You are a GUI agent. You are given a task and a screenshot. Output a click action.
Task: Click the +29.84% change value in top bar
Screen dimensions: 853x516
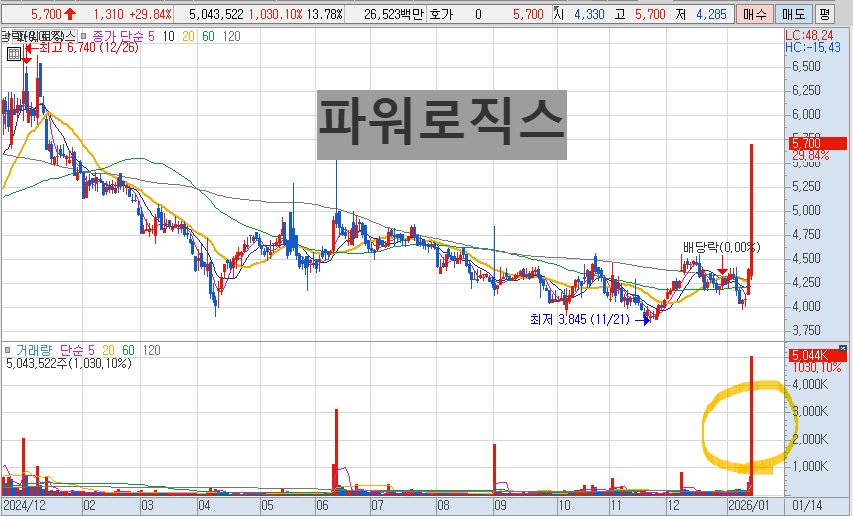[149, 14]
